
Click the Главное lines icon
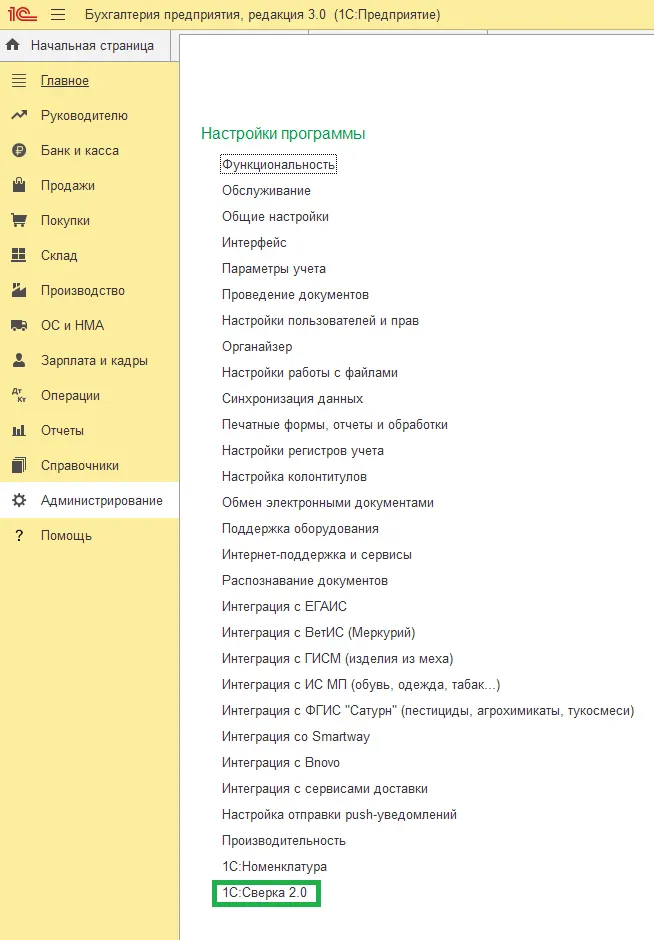[19, 80]
